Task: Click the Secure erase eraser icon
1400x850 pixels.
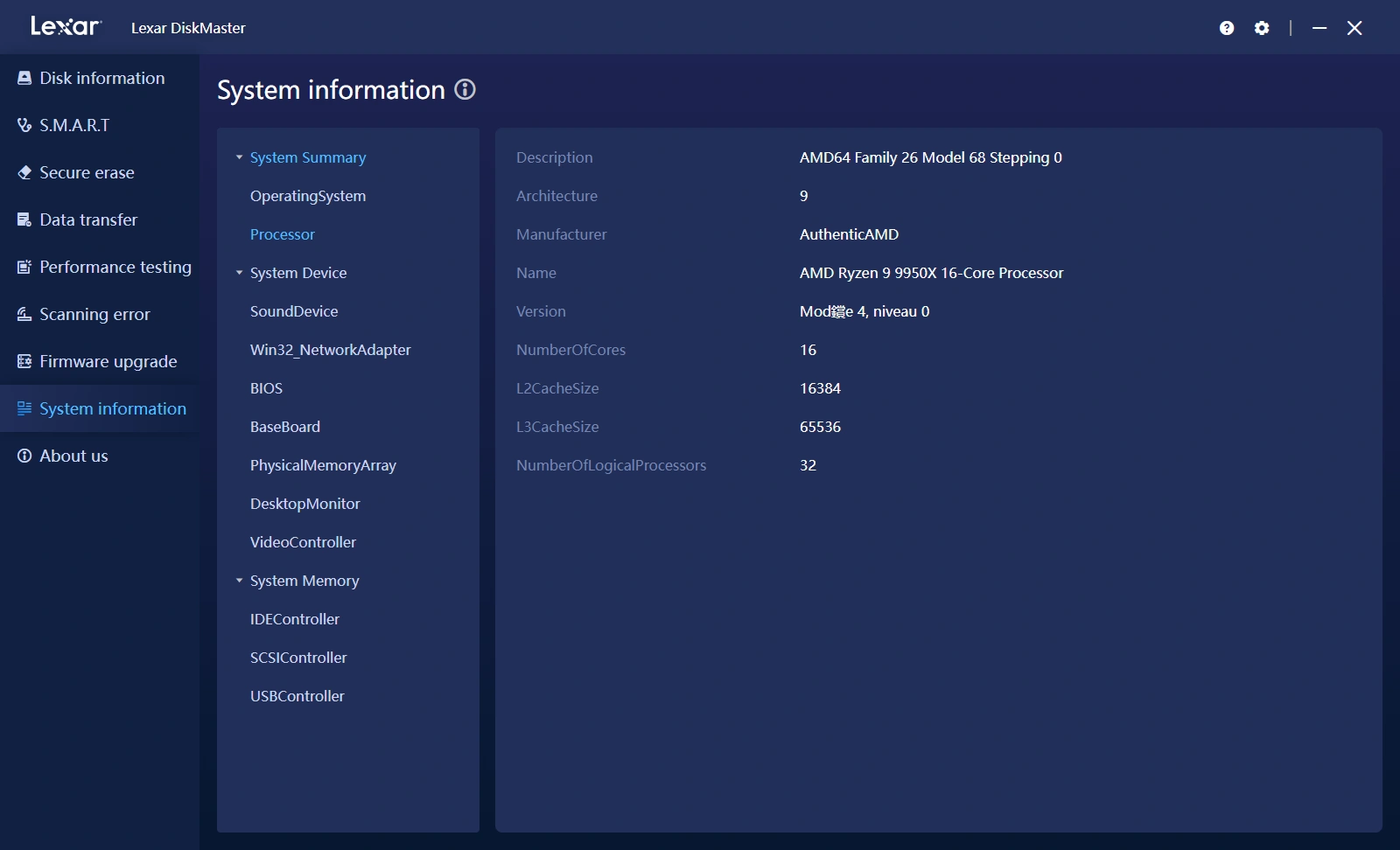Action: [24, 172]
